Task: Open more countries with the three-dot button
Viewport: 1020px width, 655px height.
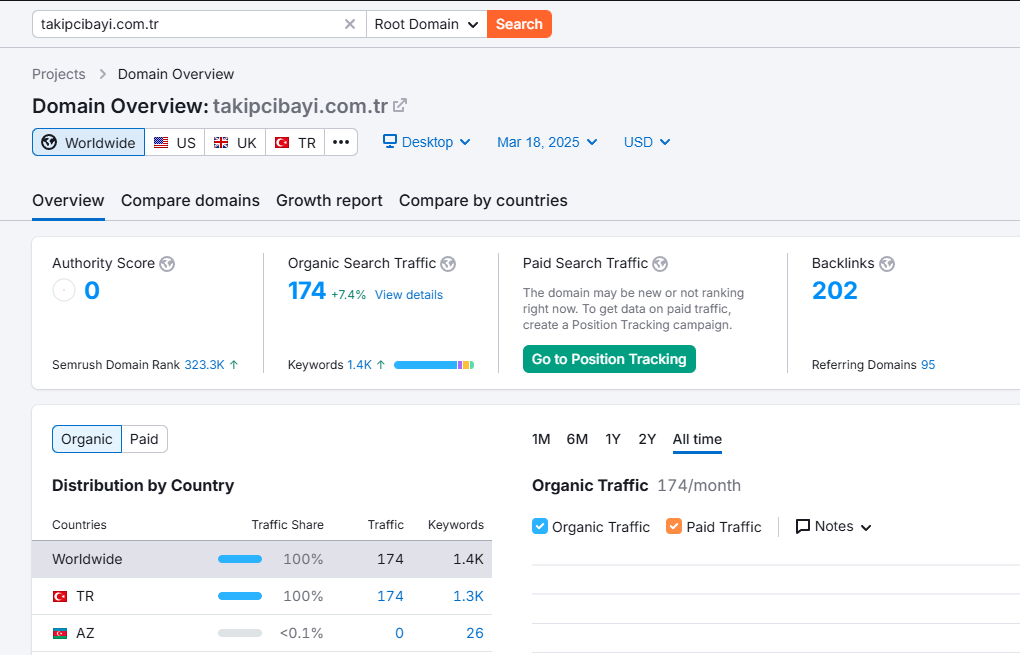Action: (x=341, y=142)
